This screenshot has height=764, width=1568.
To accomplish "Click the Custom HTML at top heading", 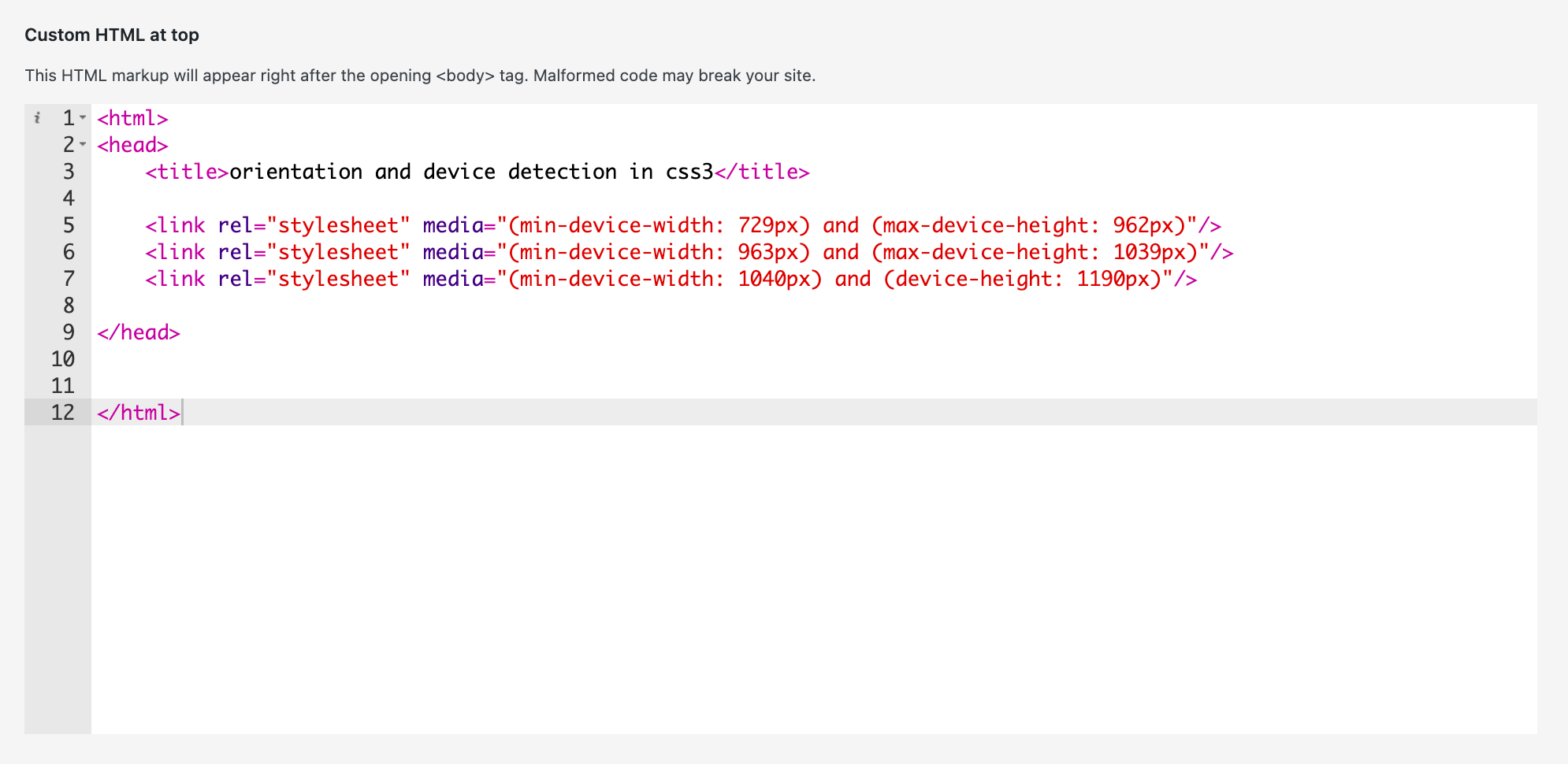I will tap(111, 35).
